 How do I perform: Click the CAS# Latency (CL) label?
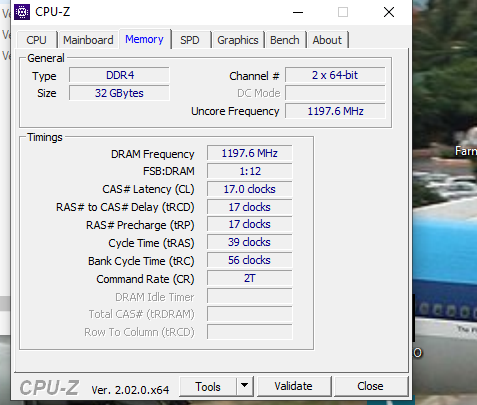click(x=148, y=189)
